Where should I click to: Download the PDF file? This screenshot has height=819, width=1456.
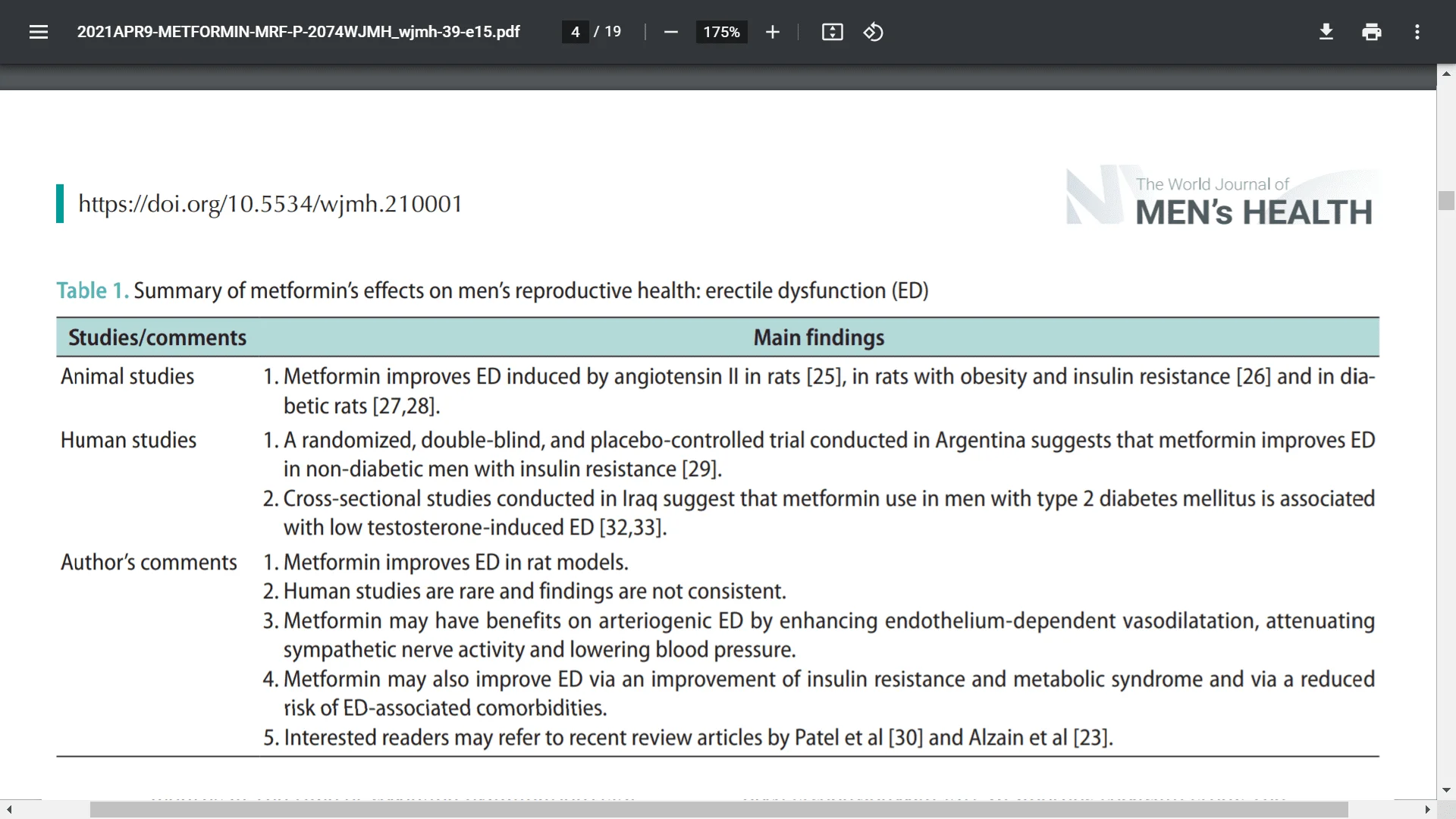[1326, 32]
